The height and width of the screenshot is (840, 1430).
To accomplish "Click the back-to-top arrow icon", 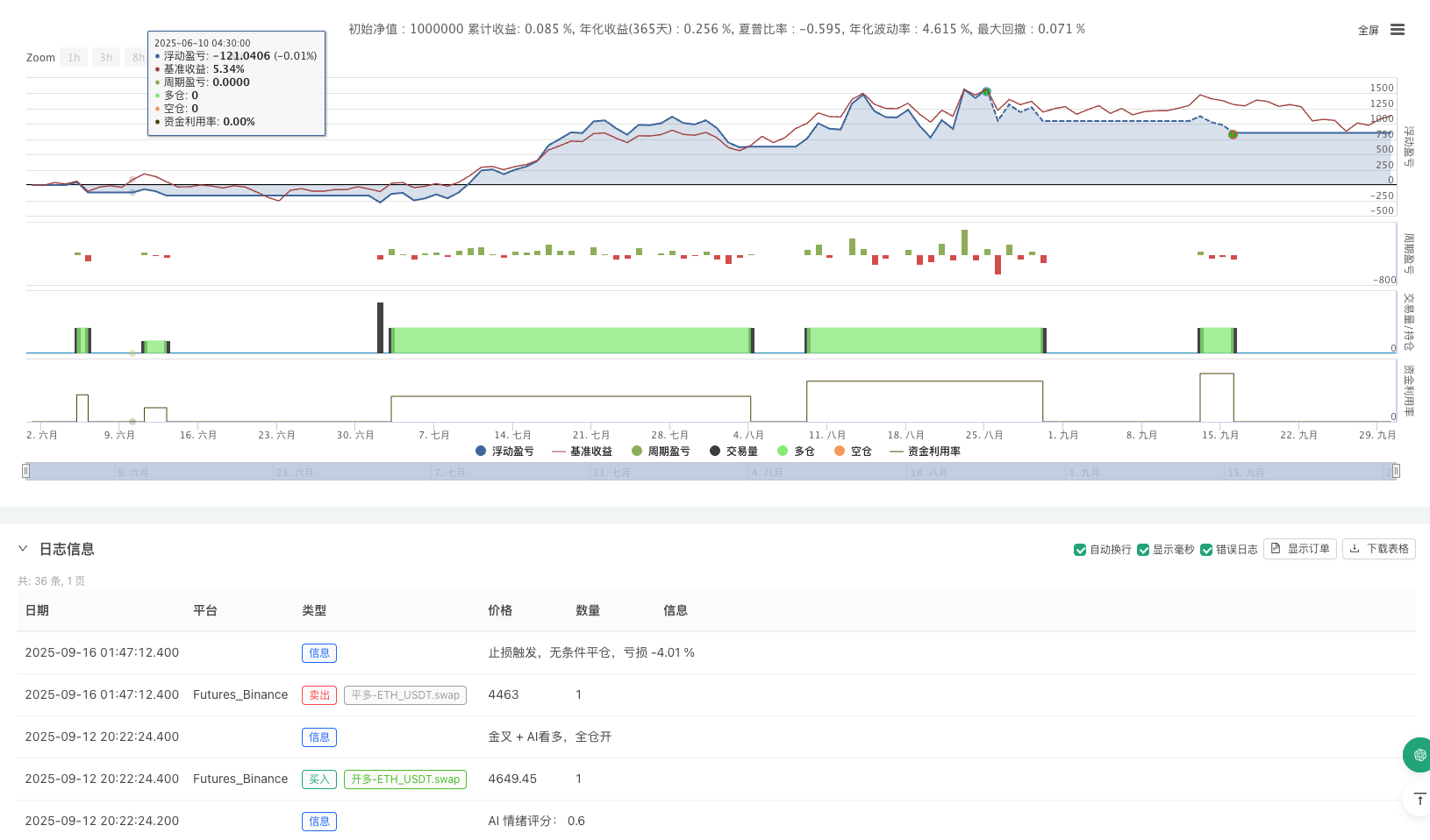I will 1419,799.
